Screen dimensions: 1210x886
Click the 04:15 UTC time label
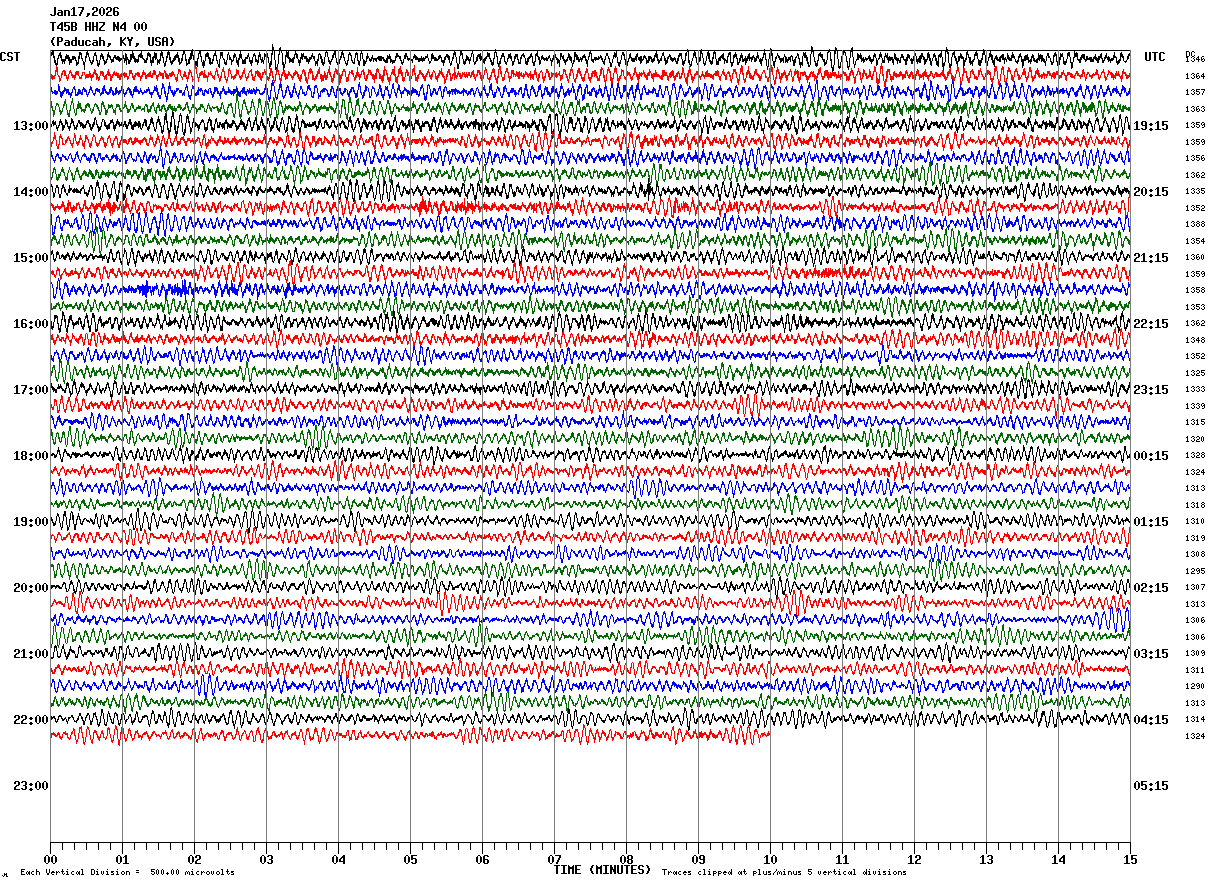(x=1151, y=720)
